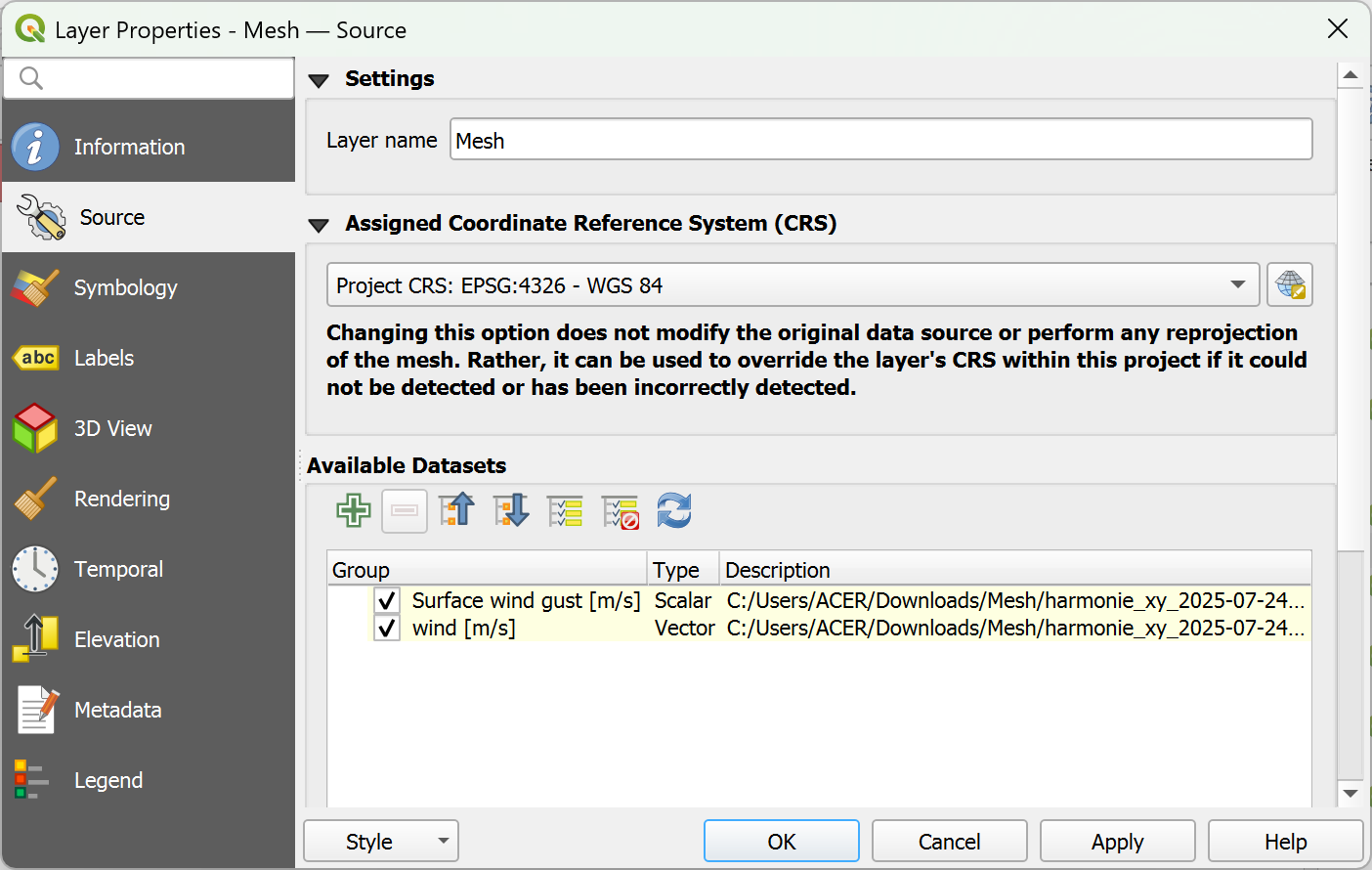The height and width of the screenshot is (870, 1372).
Task: Click the remove dataset minus icon
Action: coord(405,510)
